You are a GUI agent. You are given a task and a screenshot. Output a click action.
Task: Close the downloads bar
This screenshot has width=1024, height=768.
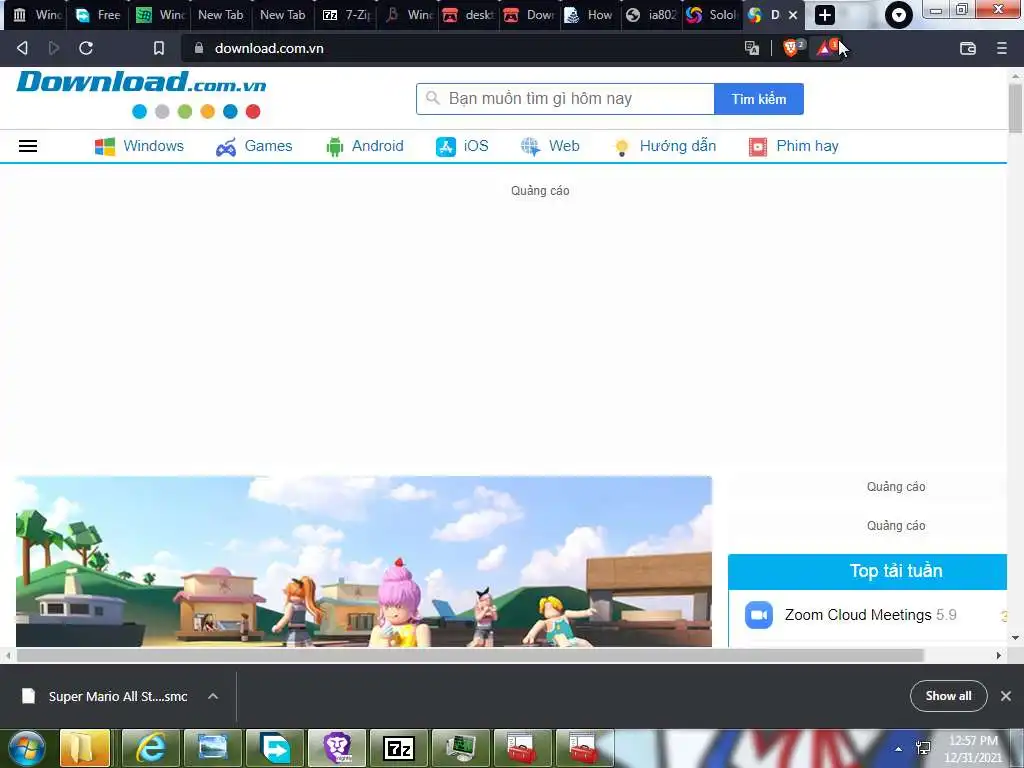(x=1006, y=696)
